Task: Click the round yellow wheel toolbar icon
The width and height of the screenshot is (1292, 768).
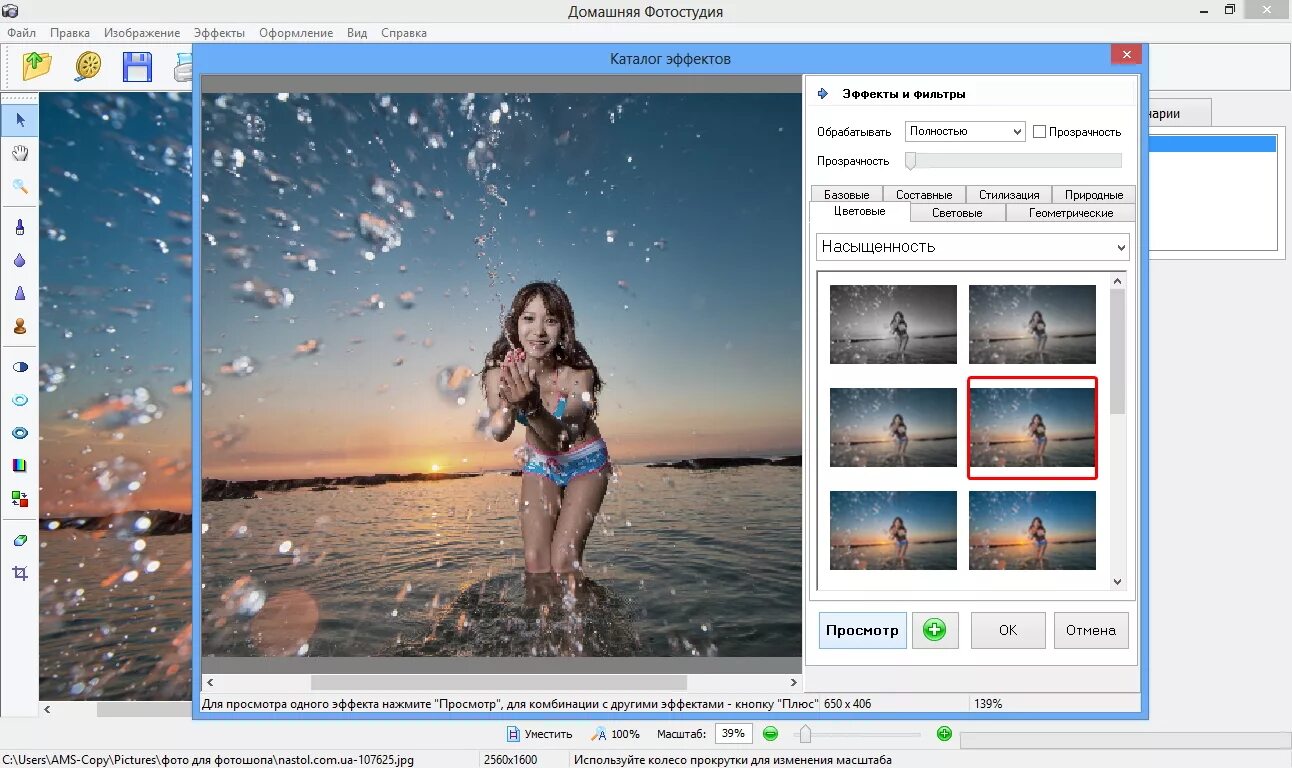Action: point(89,66)
